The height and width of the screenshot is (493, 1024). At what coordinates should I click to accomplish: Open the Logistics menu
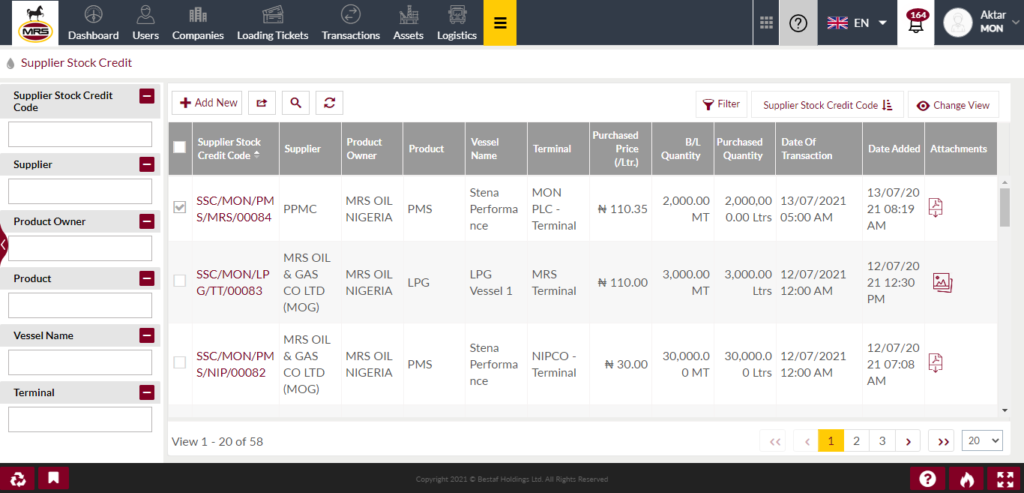point(456,23)
